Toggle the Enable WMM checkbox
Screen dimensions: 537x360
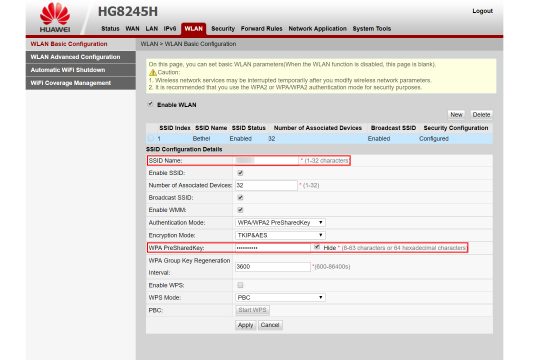pyautogui.click(x=240, y=210)
